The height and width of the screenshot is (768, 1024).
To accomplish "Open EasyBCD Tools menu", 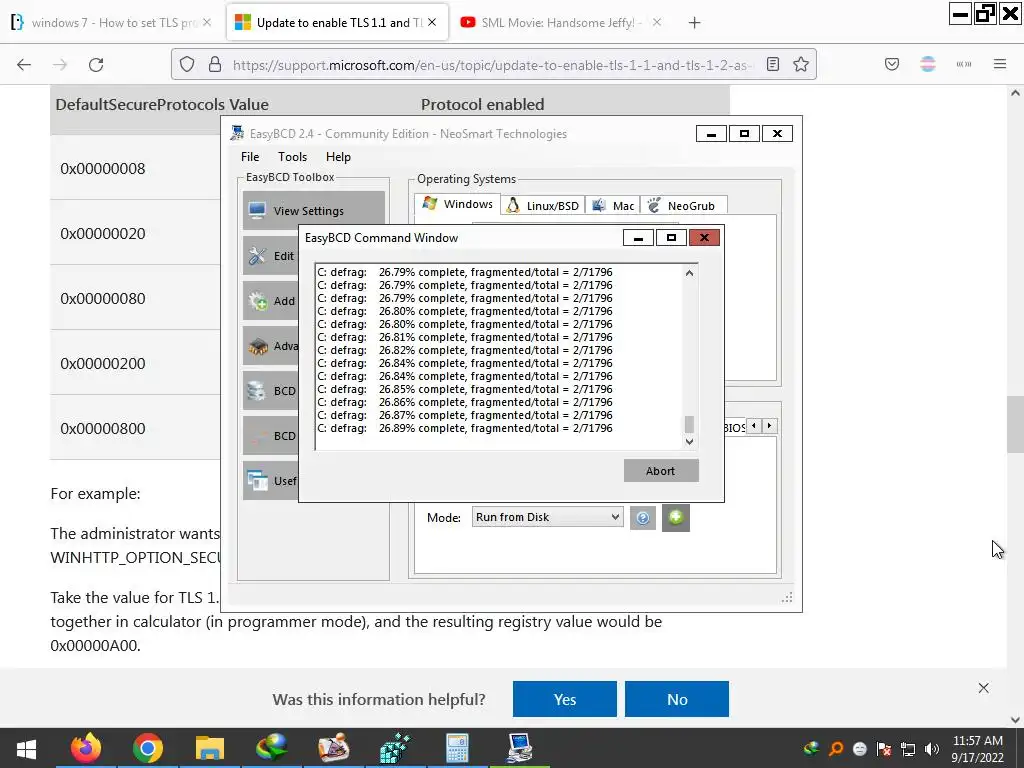I will [x=293, y=157].
